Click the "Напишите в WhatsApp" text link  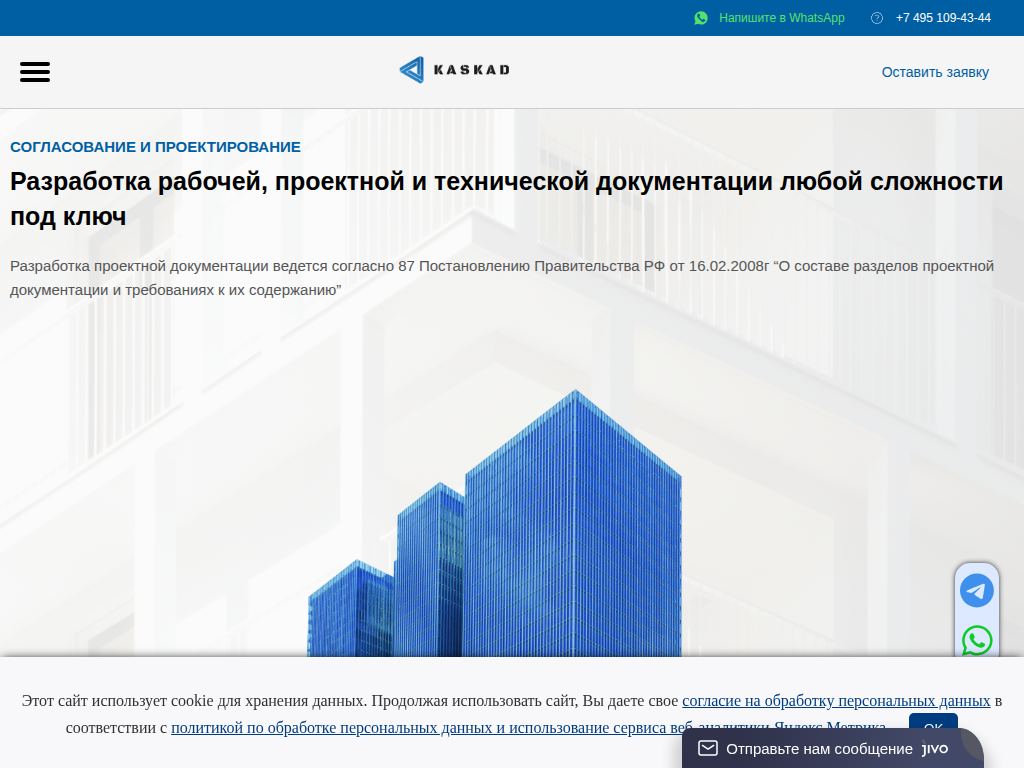tap(781, 17)
